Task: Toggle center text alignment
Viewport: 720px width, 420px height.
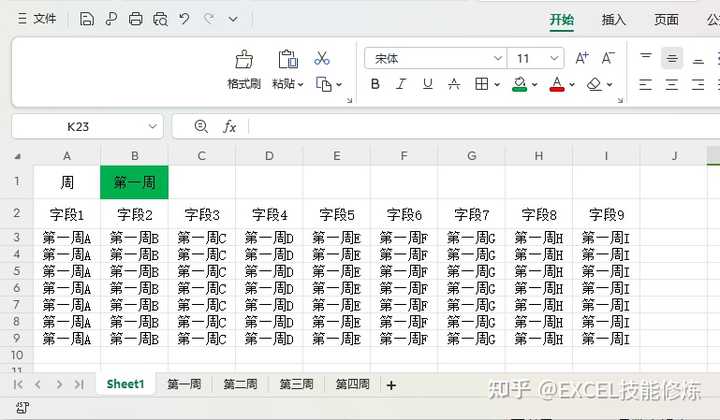Action: pos(672,84)
